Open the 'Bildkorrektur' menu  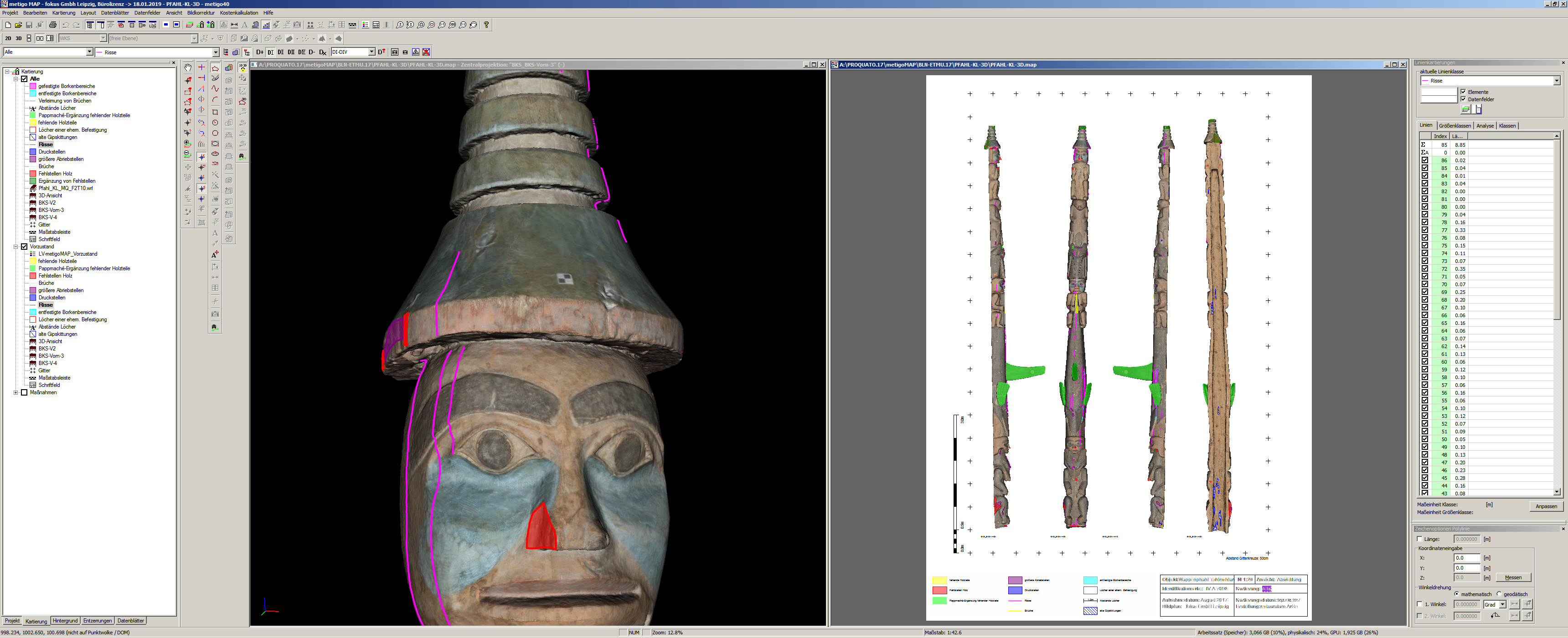coord(201,13)
